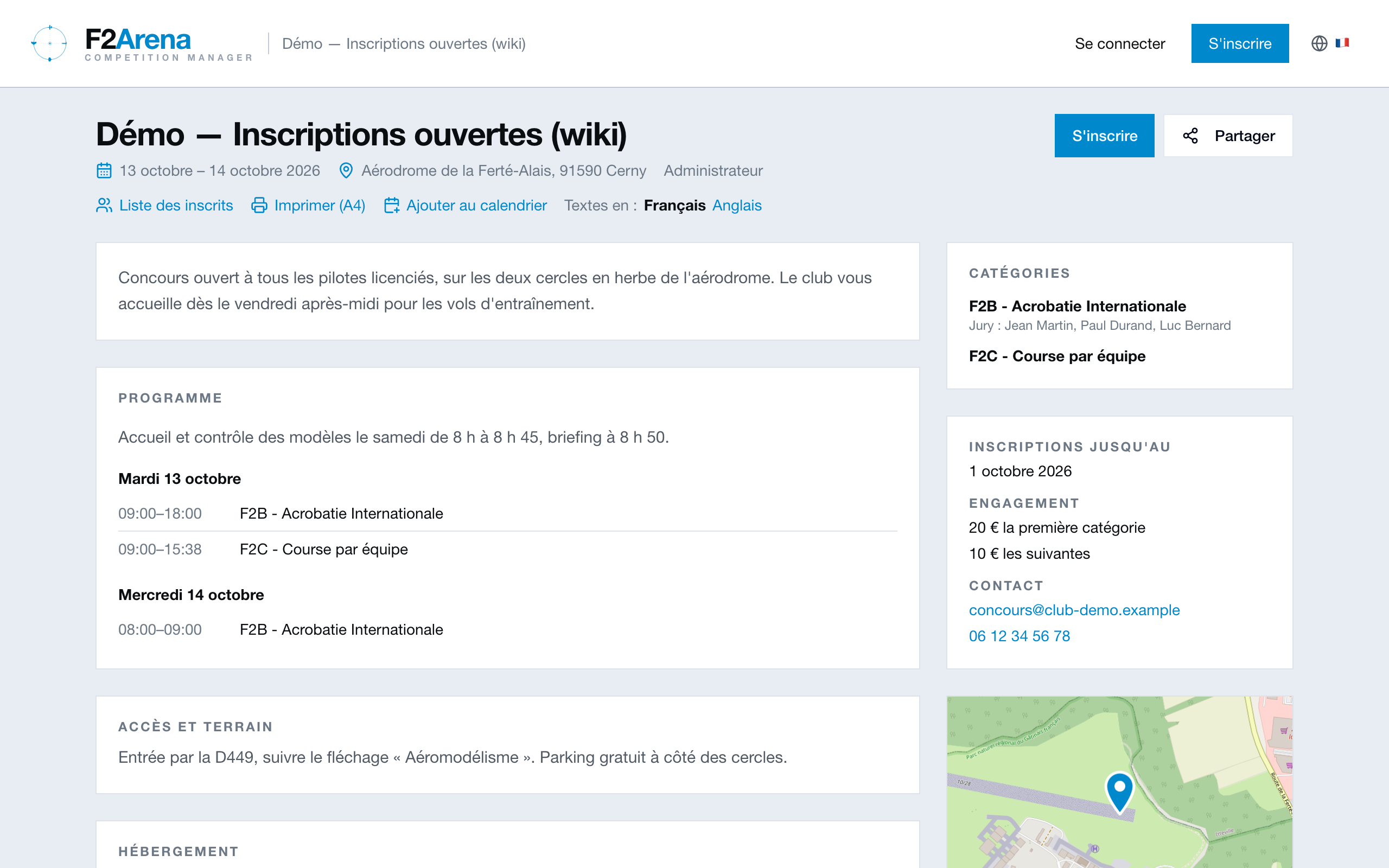The height and width of the screenshot is (868, 1389).
Task: Click the 20 € la première catégorie text
Action: pyautogui.click(x=1057, y=527)
